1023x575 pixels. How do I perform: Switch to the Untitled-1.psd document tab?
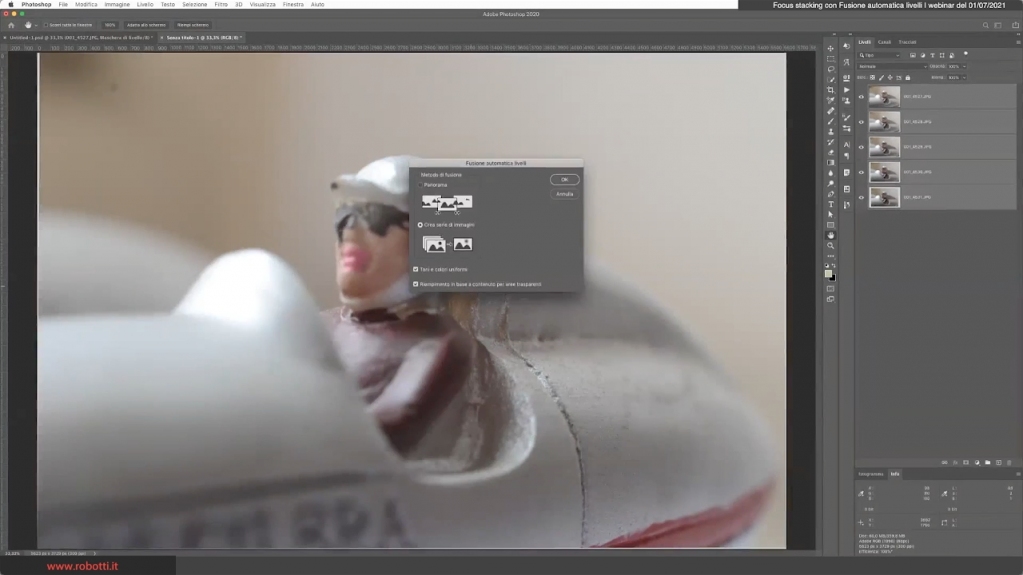(x=81, y=38)
